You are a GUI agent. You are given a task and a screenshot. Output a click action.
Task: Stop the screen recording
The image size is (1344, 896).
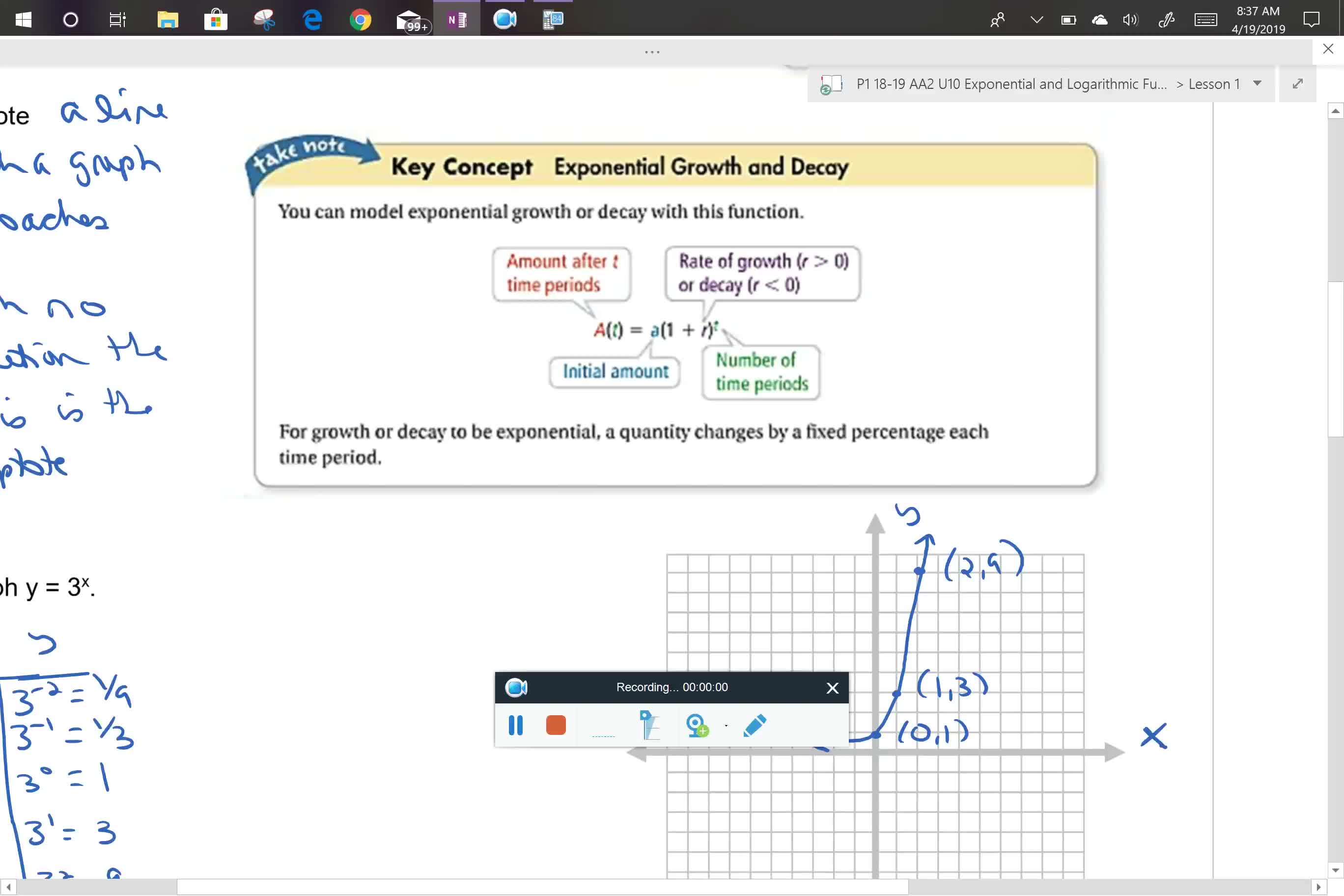556,726
